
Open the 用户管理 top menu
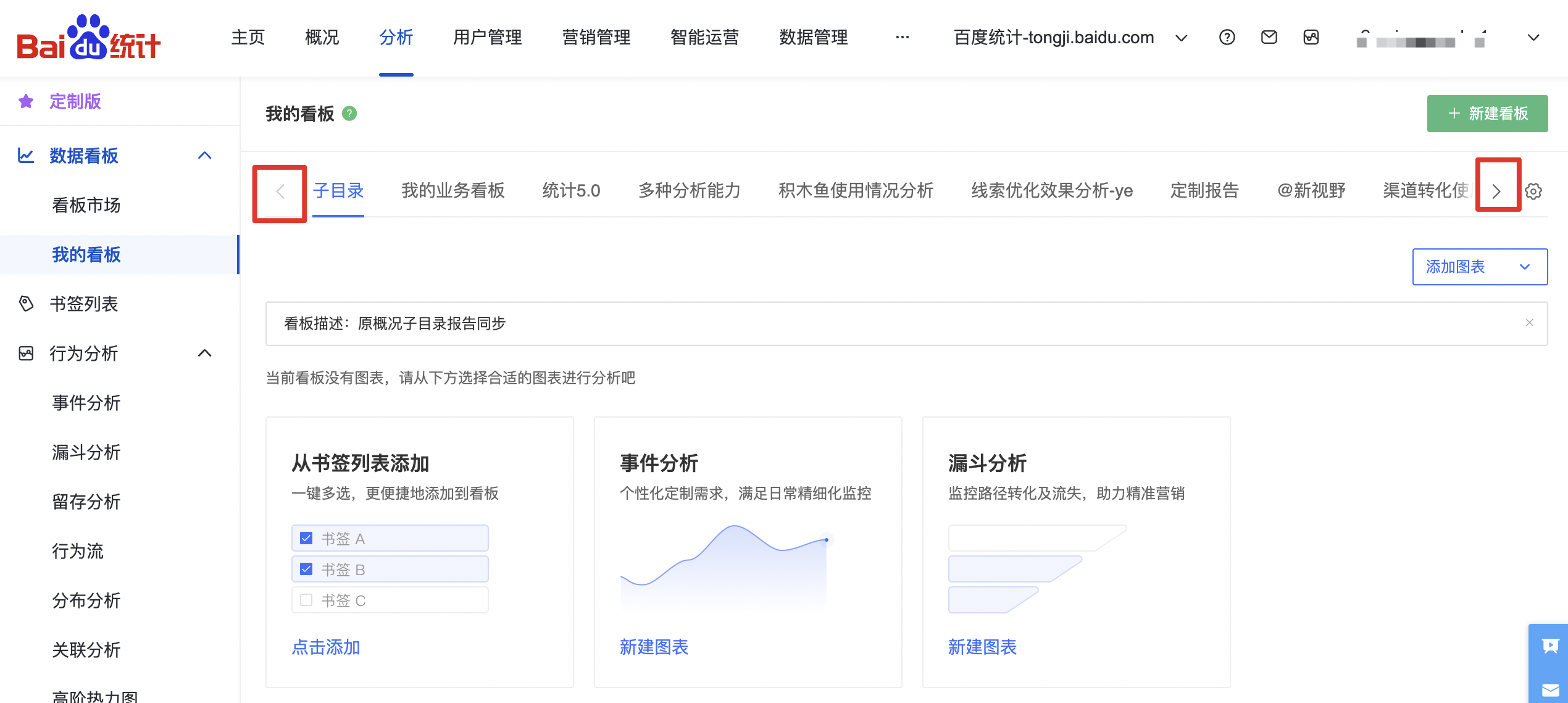(488, 38)
